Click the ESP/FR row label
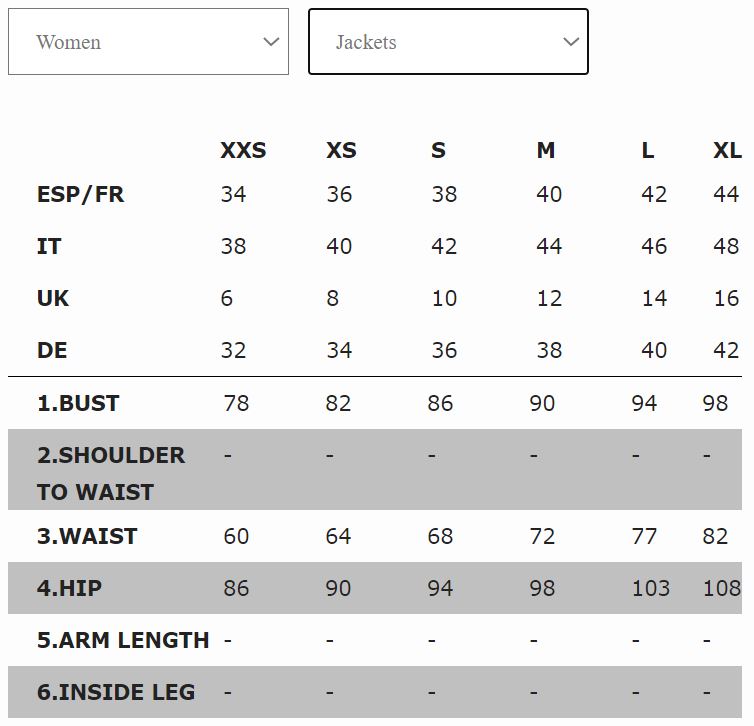The height and width of the screenshot is (726, 754). pyautogui.click(x=80, y=194)
